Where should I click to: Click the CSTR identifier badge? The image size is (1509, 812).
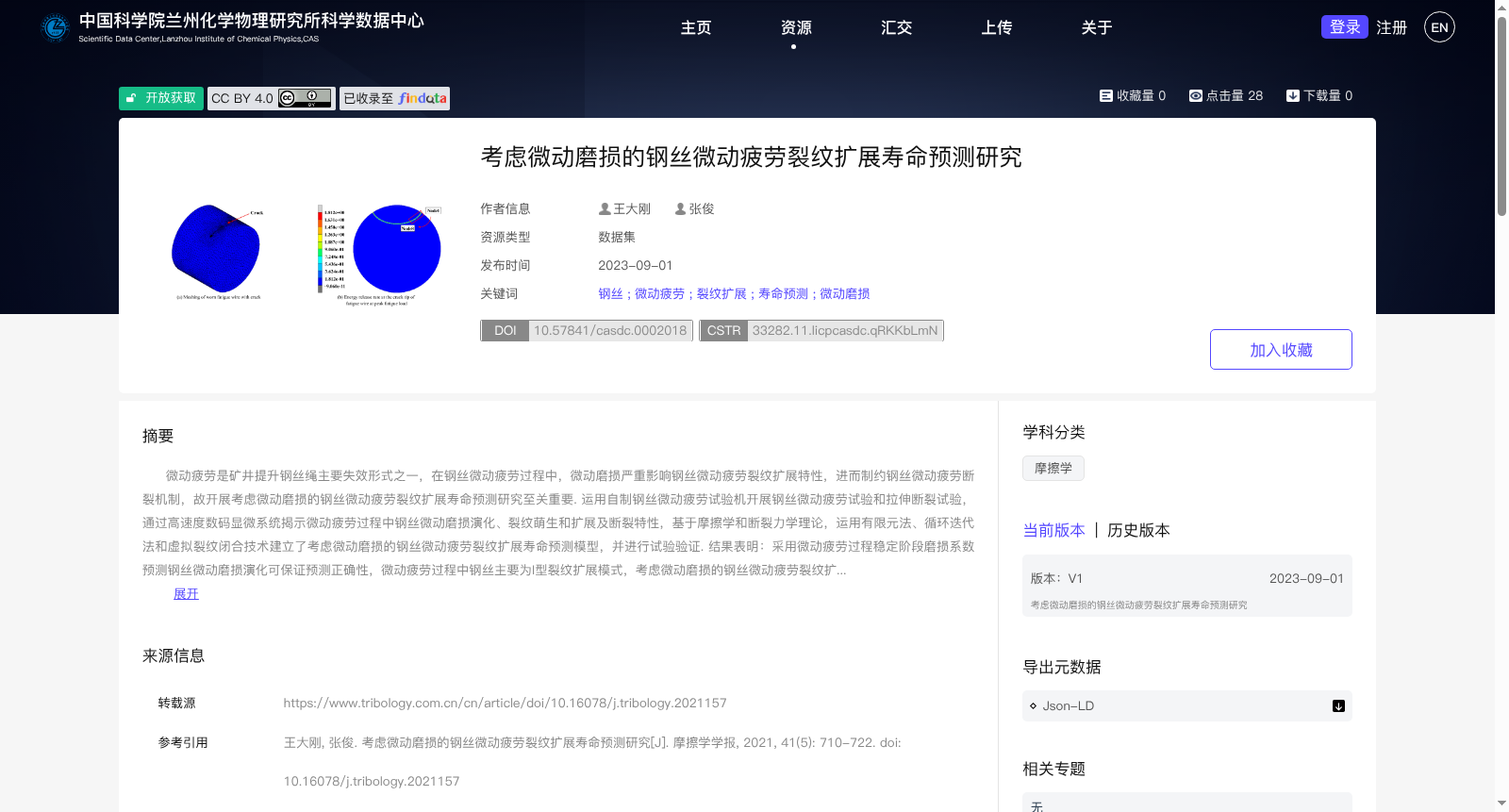(x=821, y=331)
